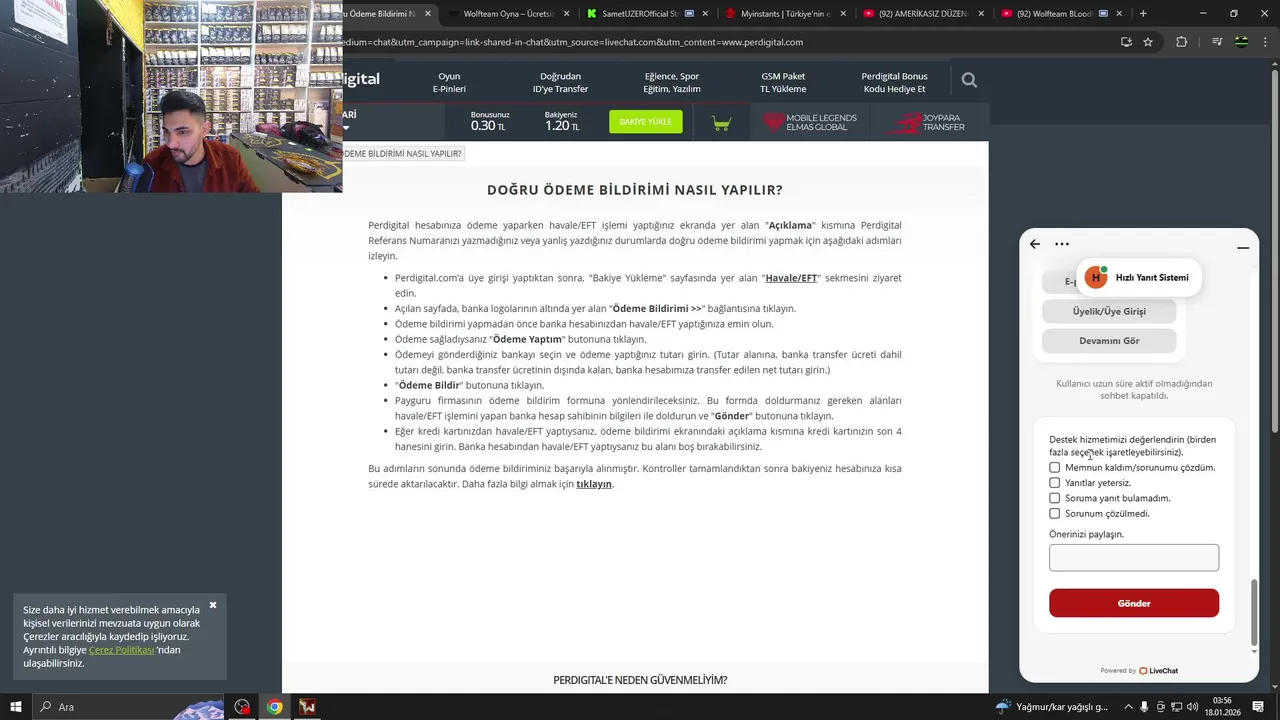Open the Wolfteam taskbar icon
Image resolution: width=1280 pixels, height=720 pixels.
307,707
